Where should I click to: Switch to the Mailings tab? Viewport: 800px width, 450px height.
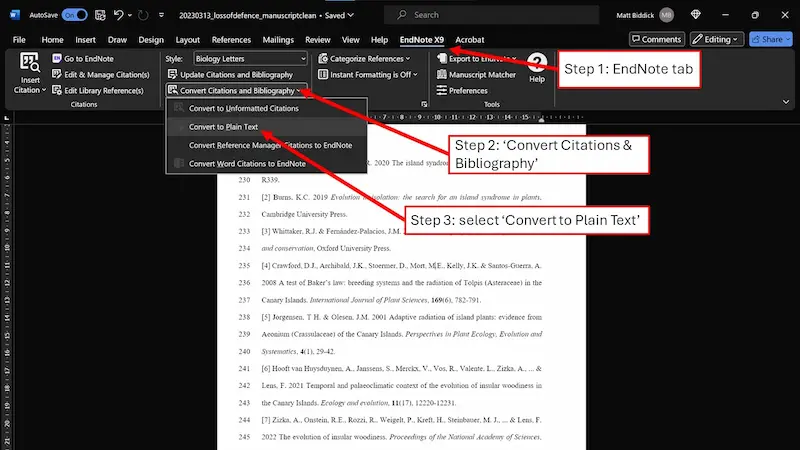(x=278, y=40)
